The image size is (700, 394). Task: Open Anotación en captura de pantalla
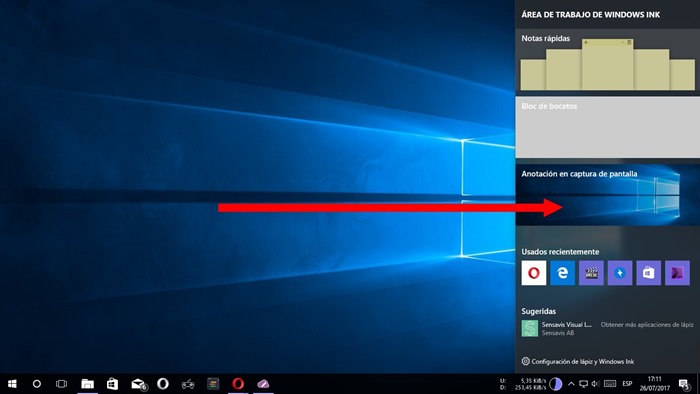[608, 195]
